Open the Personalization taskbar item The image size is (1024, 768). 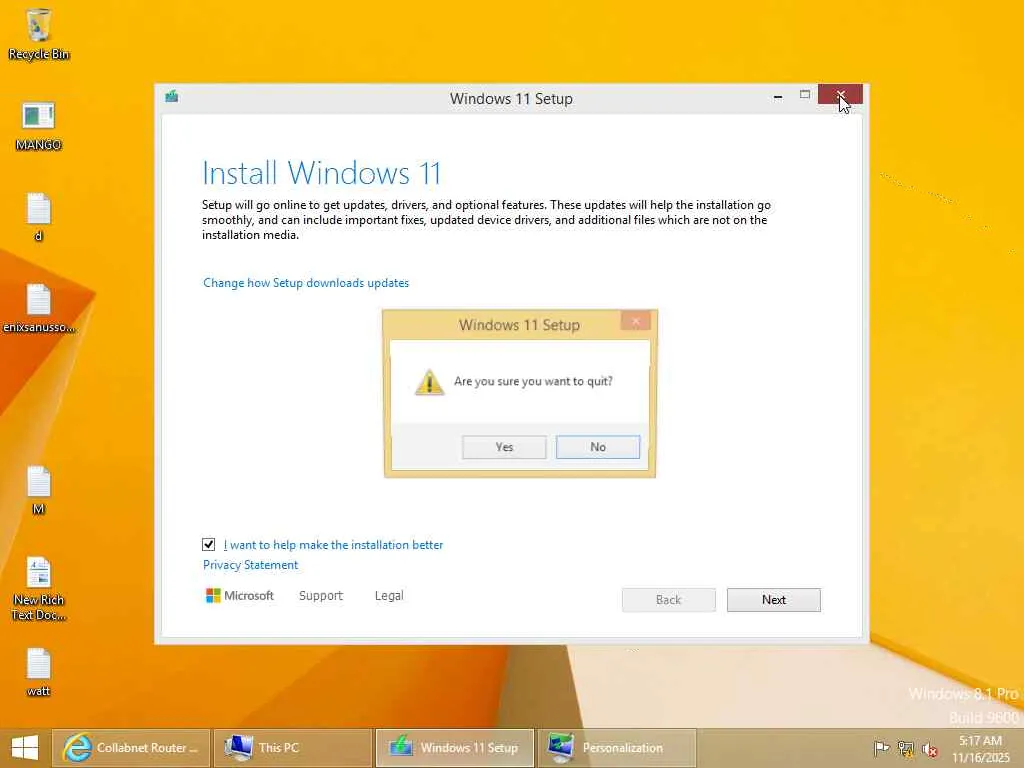[x=617, y=748]
